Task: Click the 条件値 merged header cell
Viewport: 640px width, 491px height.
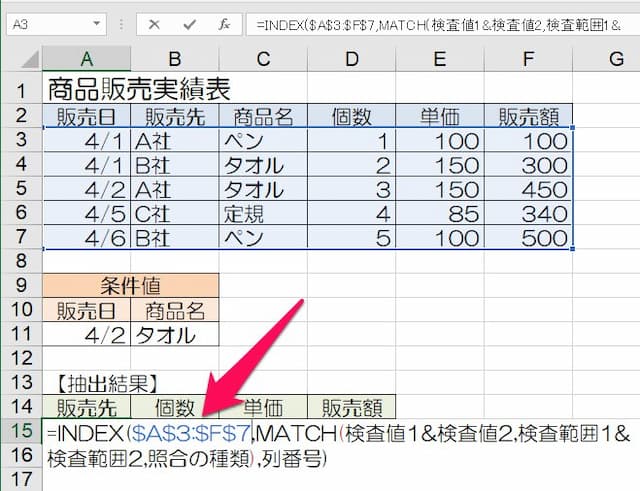Action: point(131,285)
